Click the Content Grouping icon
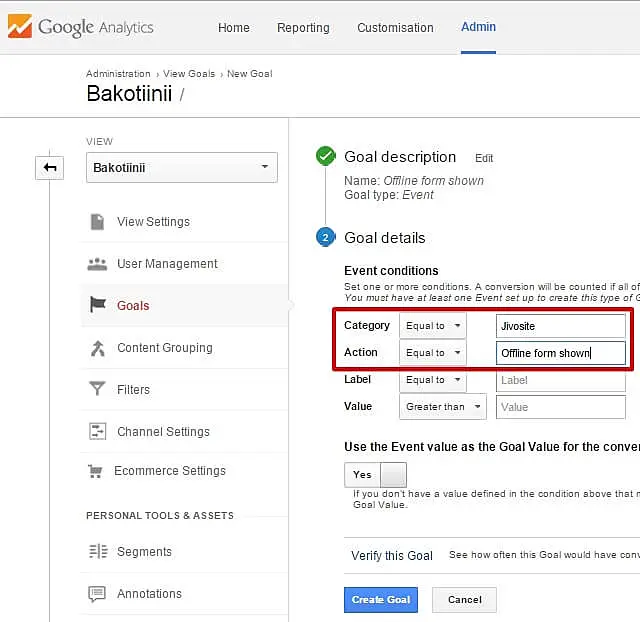This screenshot has width=640, height=622. tap(97, 348)
